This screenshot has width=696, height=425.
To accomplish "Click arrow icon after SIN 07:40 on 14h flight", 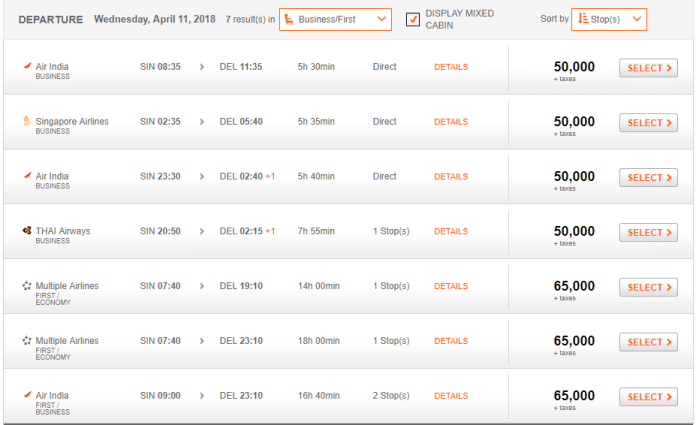I will [x=202, y=286].
